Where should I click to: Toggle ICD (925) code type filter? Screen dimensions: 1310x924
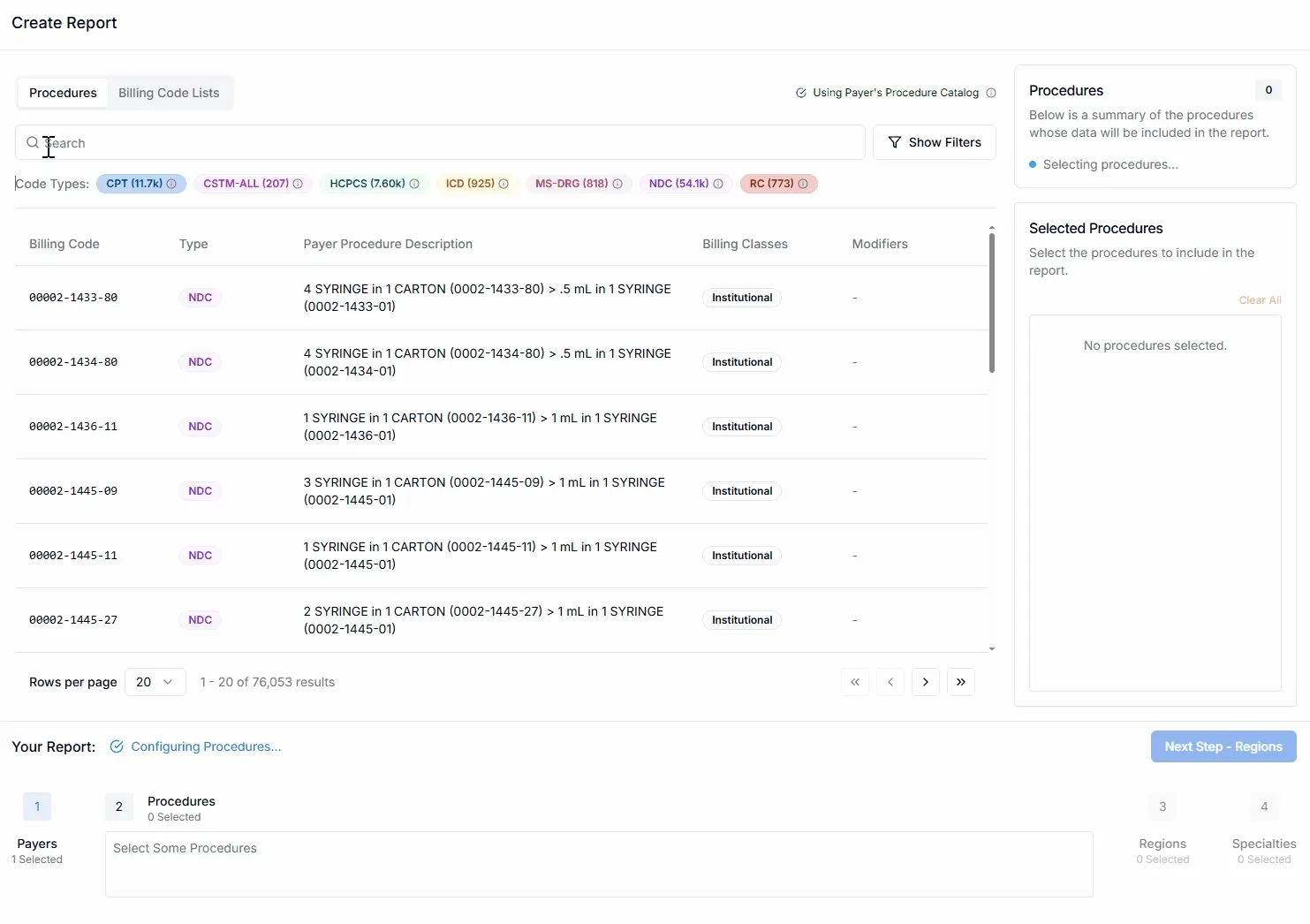click(x=476, y=184)
